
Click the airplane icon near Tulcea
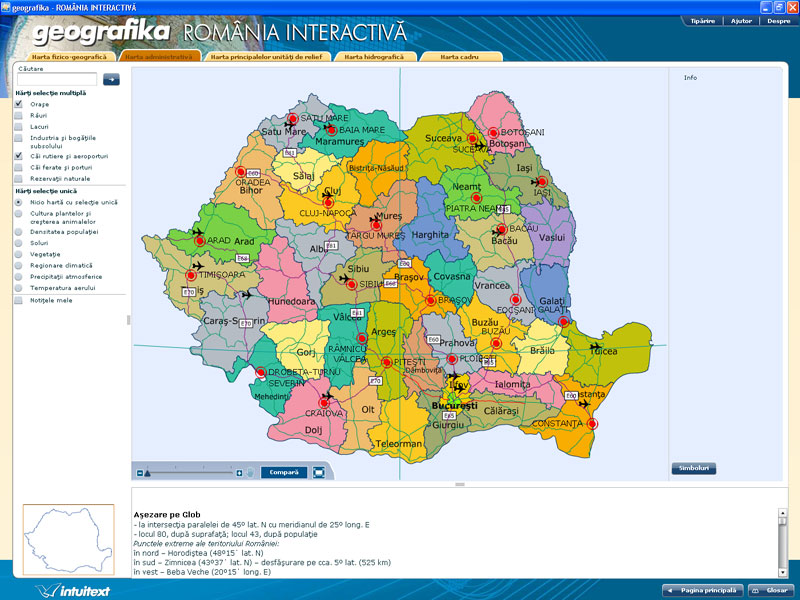596,344
